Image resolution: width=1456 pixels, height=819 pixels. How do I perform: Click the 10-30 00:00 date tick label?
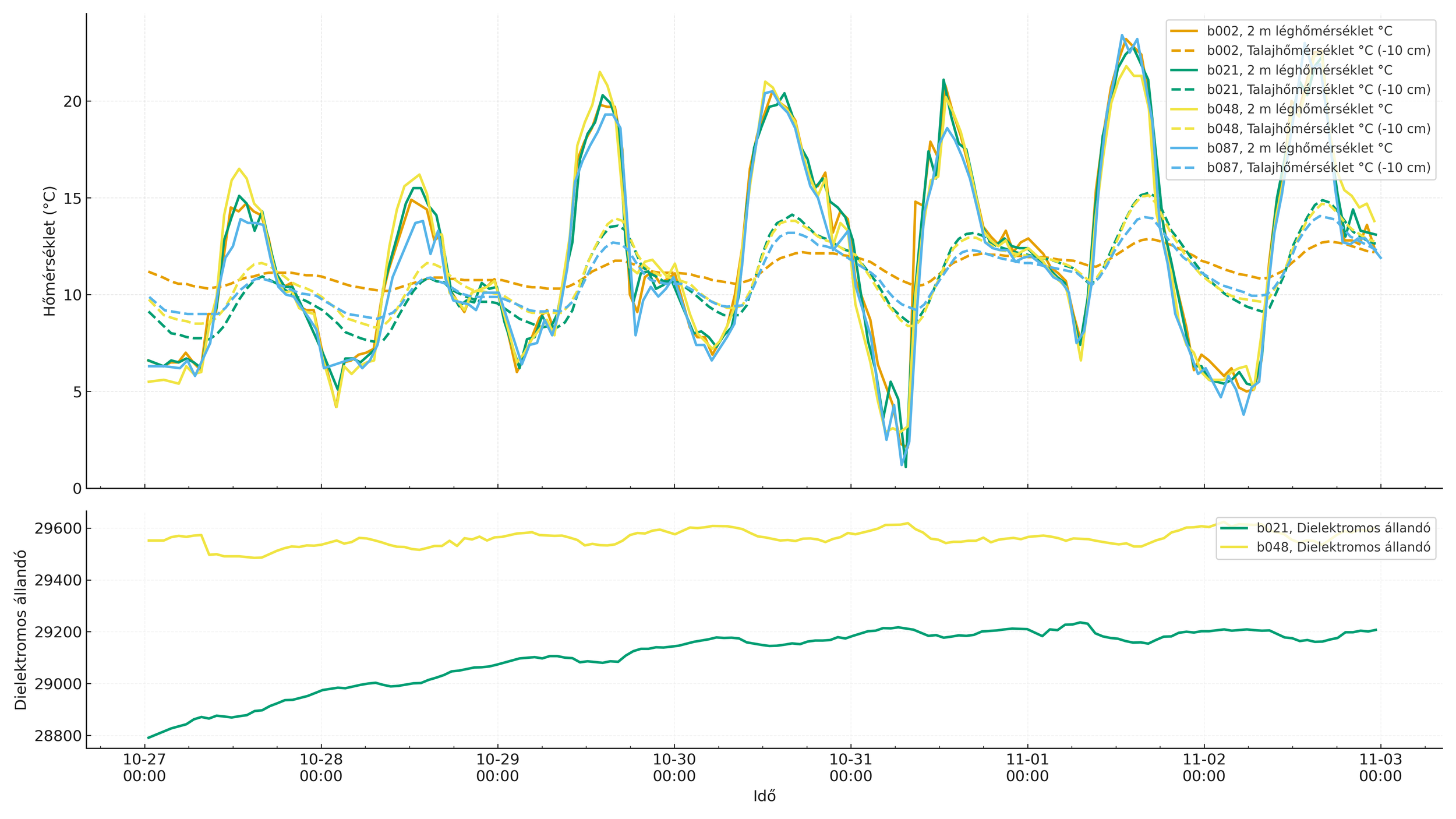pos(674,768)
